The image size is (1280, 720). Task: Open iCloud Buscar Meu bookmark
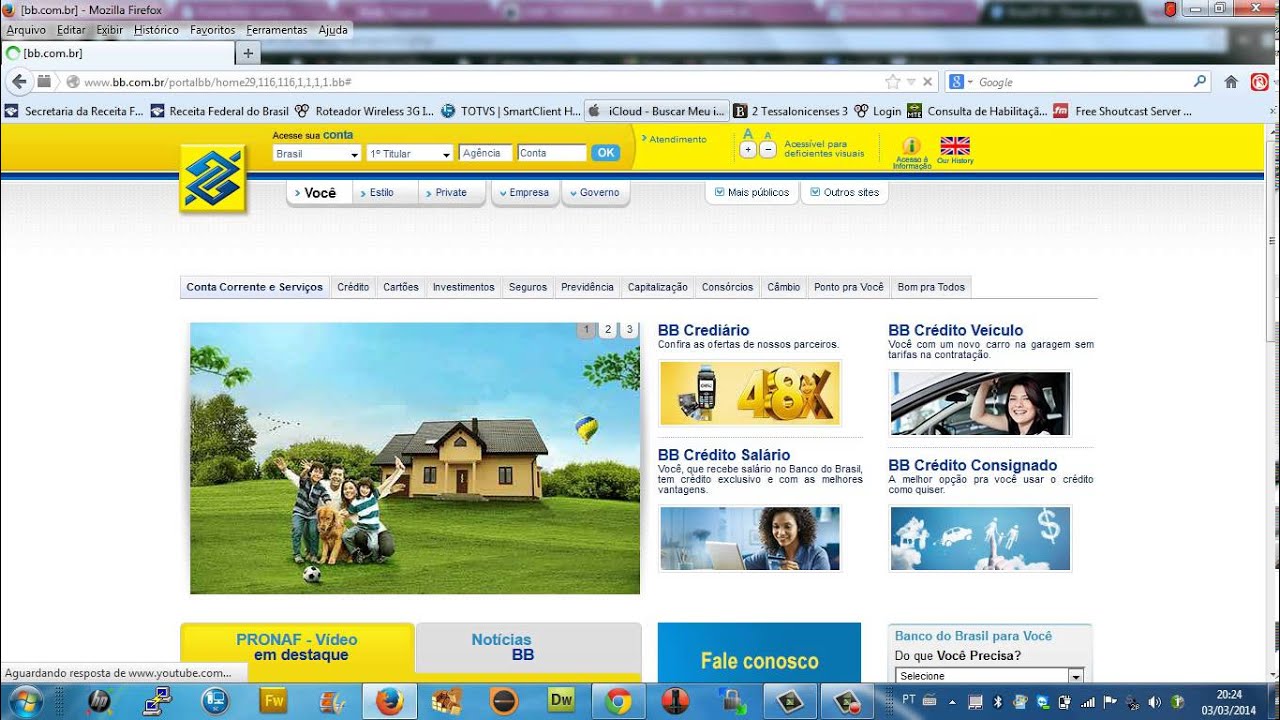656,111
